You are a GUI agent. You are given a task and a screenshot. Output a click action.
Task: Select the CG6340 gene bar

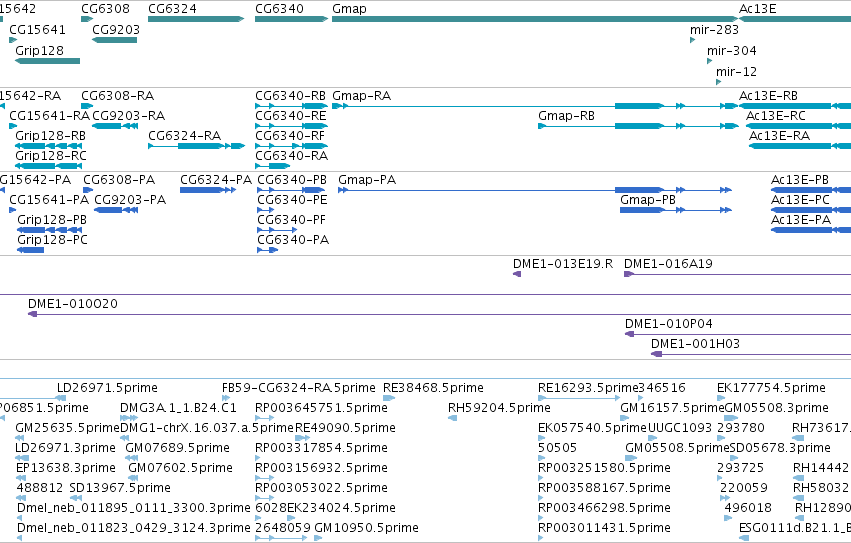click(291, 19)
